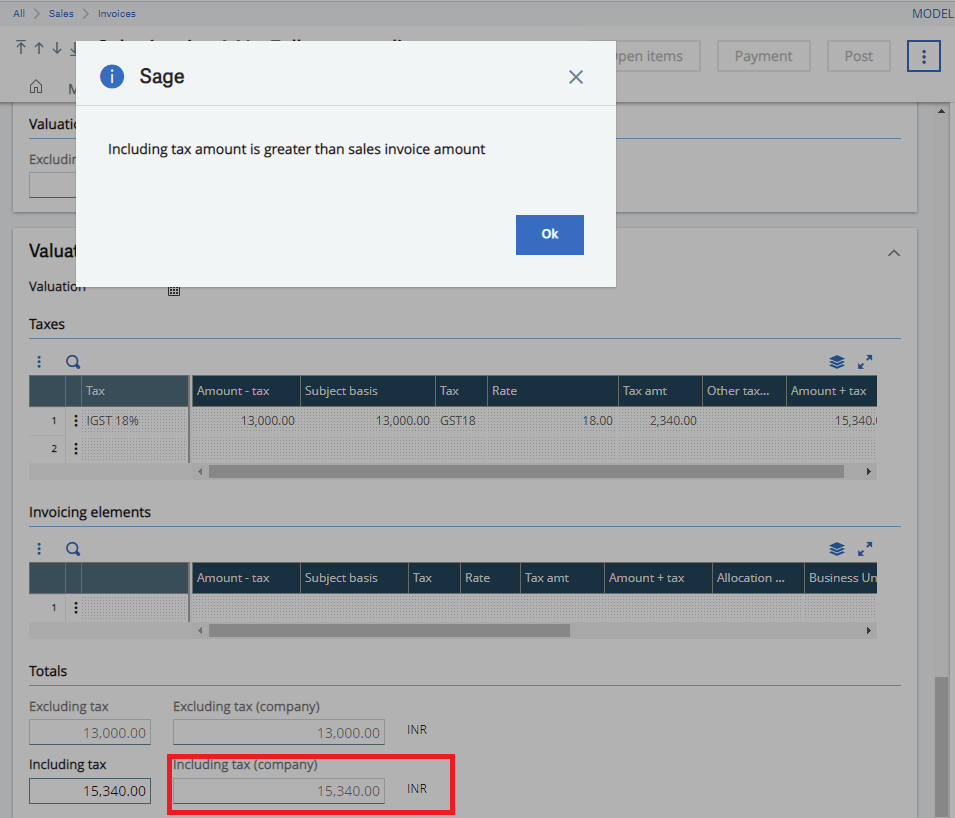Screen dimensions: 955x818
Task: Click the blue info icon in Sage dialog
Action: pos(112,77)
